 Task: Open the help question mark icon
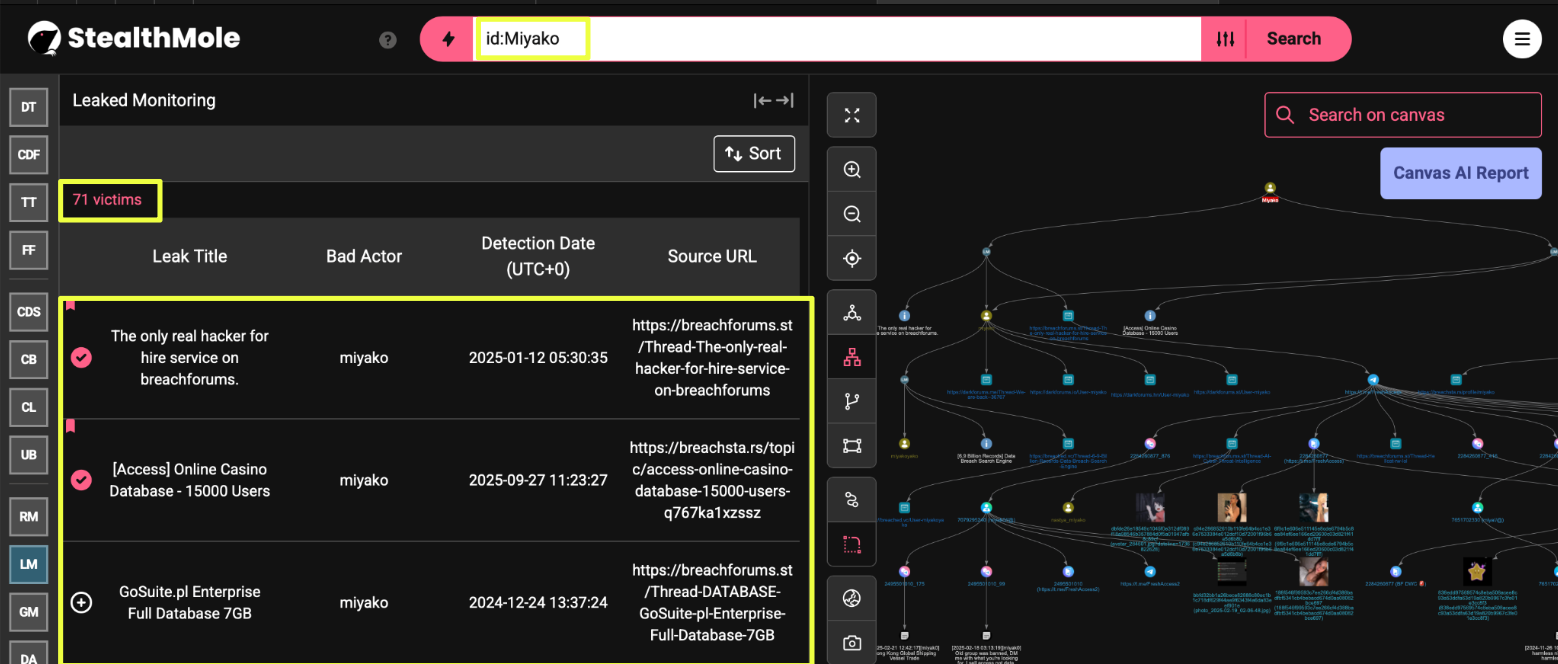tap(388, 40)
